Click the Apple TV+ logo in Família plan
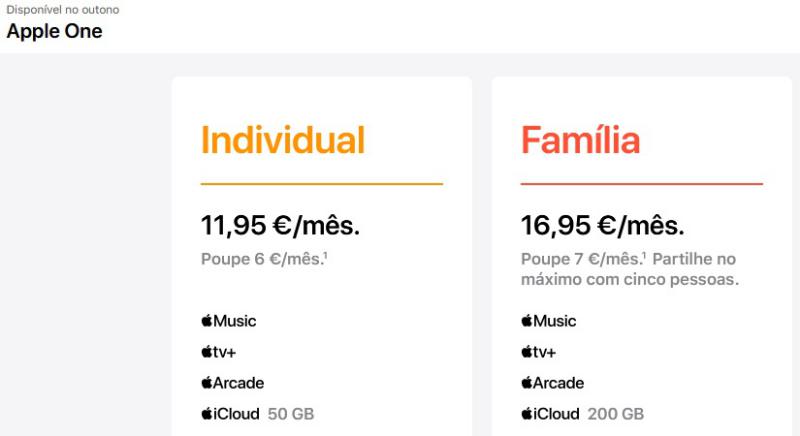This screenshot has height=436, width=800. tap(538, 352)
